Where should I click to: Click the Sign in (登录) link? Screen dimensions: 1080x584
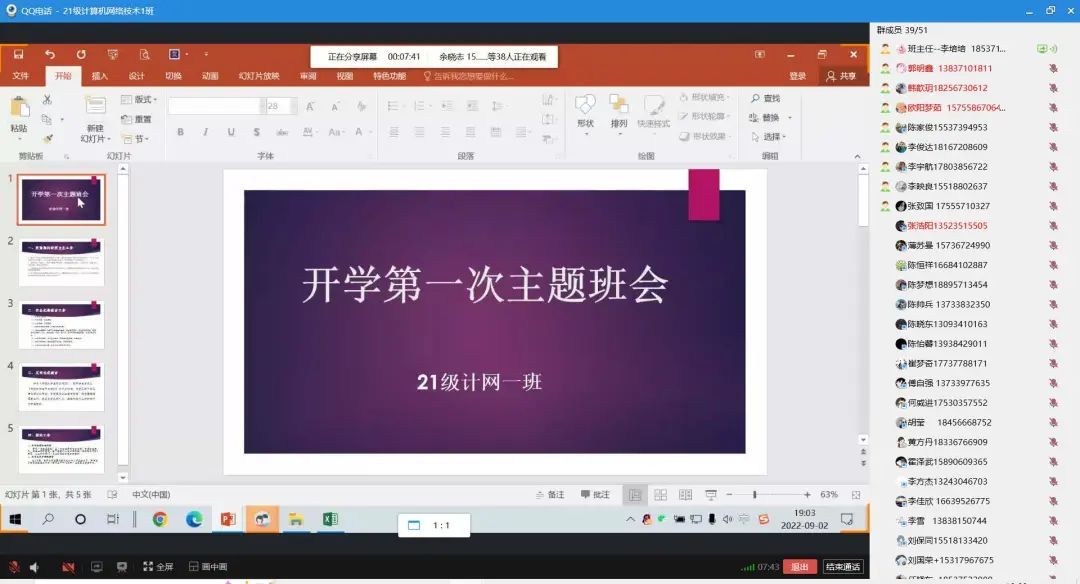coord(798,76)
